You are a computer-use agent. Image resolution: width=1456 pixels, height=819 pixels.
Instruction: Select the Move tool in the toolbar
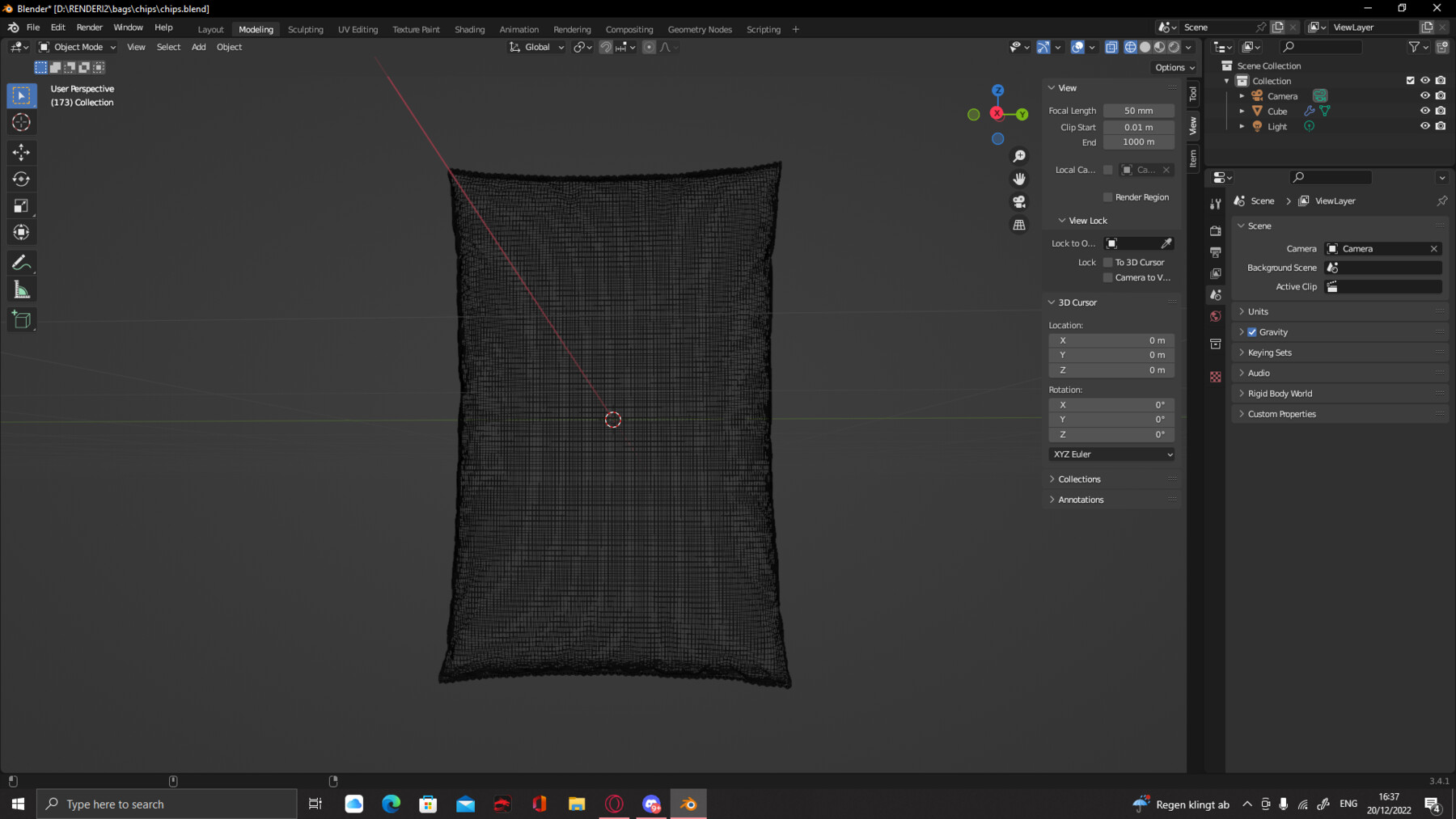pos(22,152)
